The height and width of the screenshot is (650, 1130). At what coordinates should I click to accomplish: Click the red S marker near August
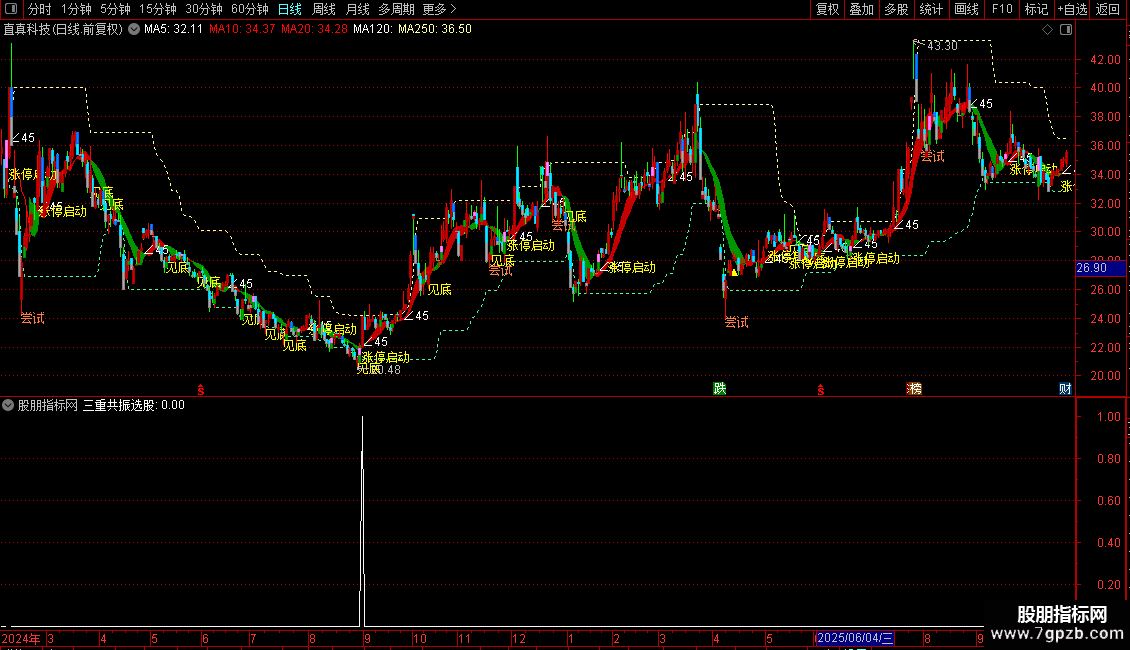(821, 390)
